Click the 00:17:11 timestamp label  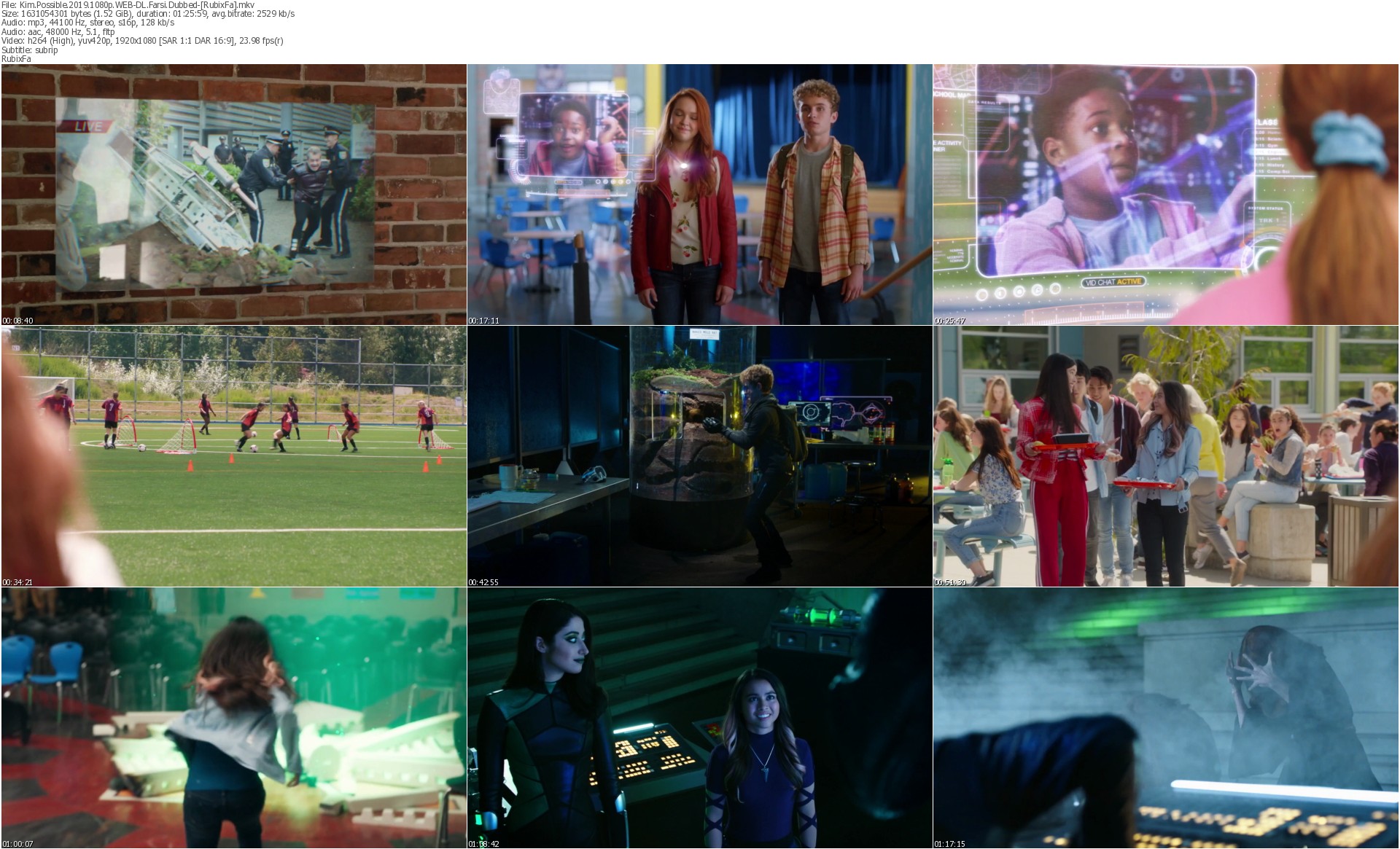[x=483, y=321]
